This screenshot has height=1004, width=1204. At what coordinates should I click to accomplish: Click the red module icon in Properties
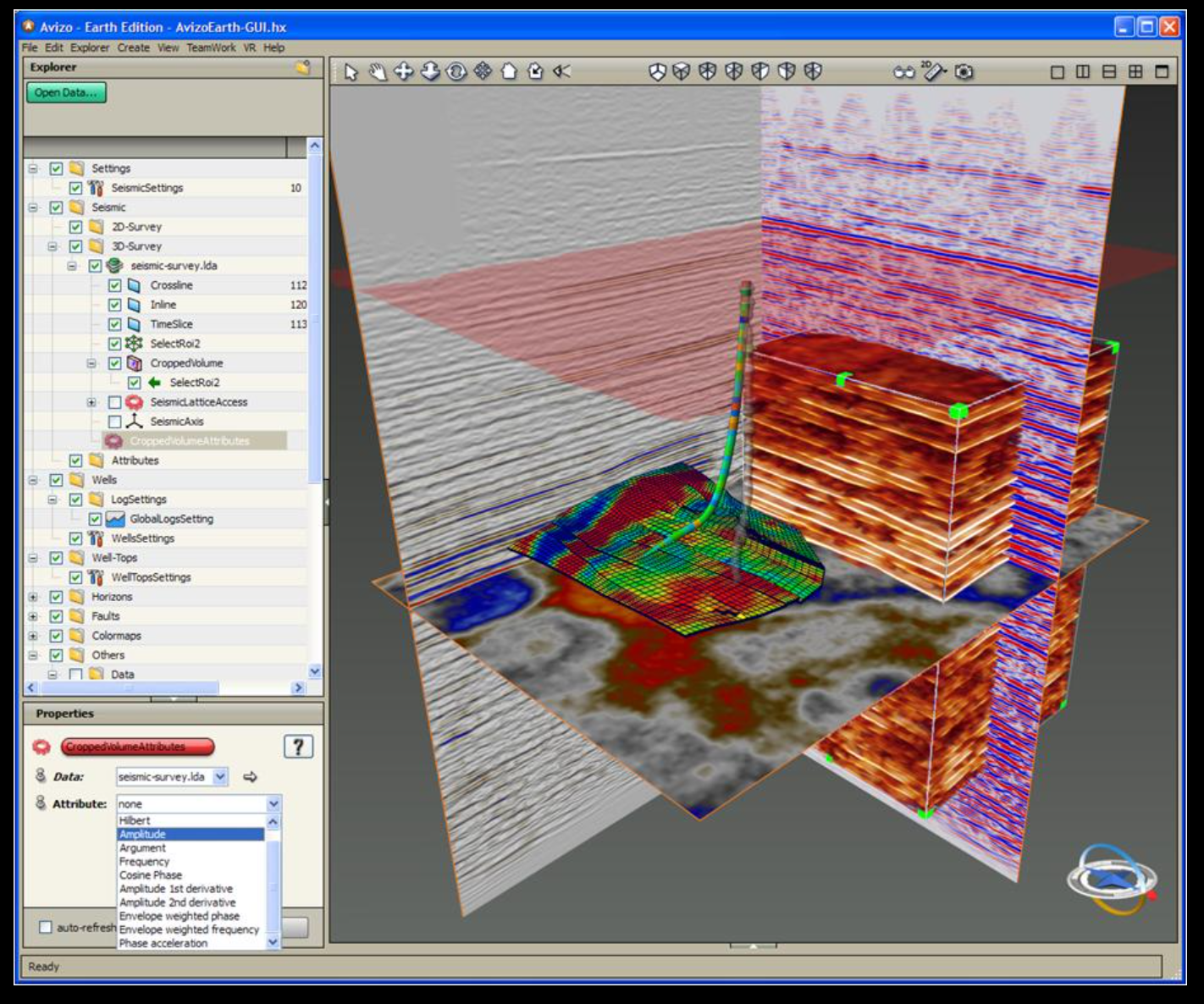tap(41, 747)
